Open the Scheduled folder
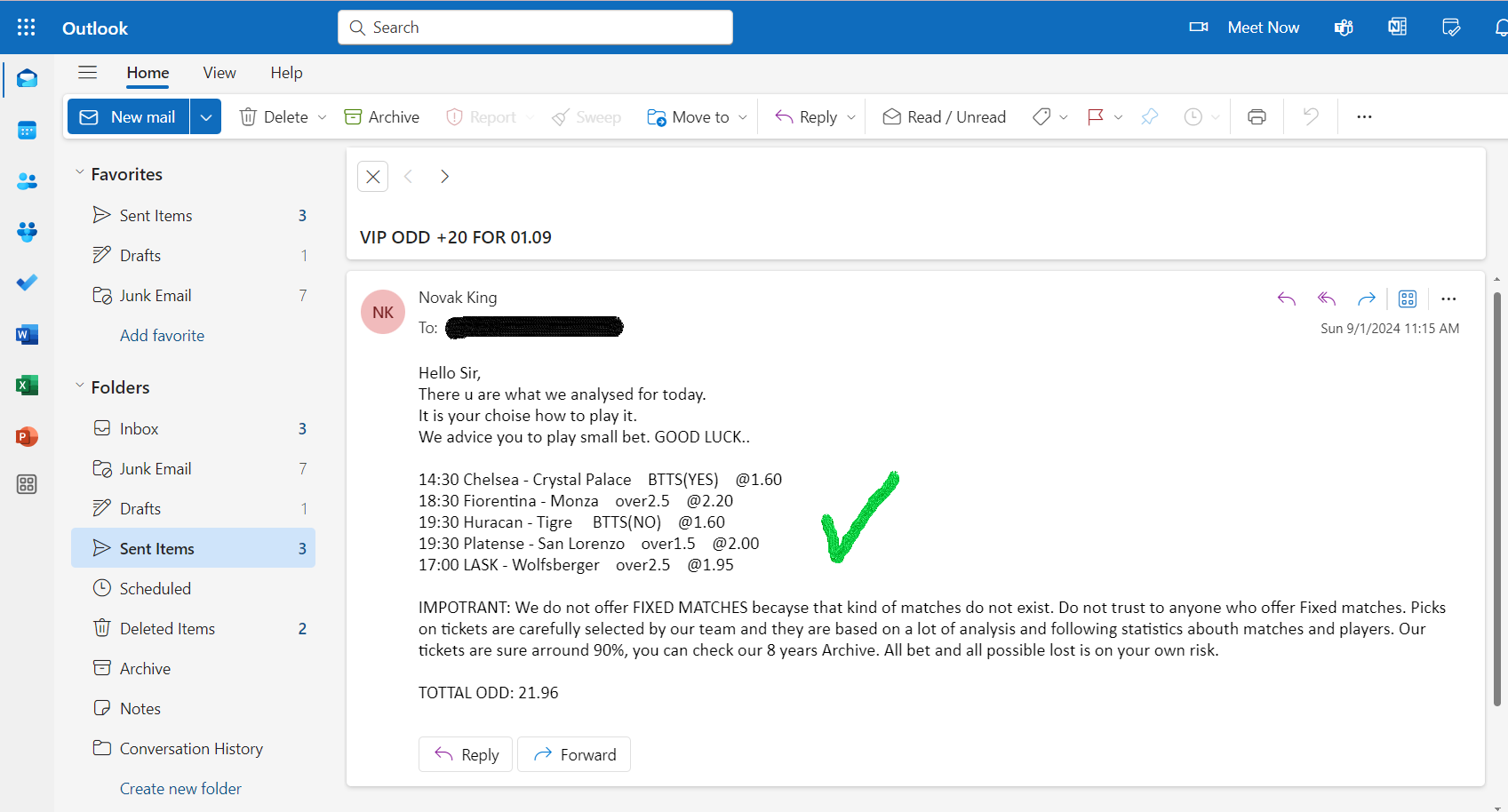Viewport: 1508px width, 812px height. tap(193, 588)
